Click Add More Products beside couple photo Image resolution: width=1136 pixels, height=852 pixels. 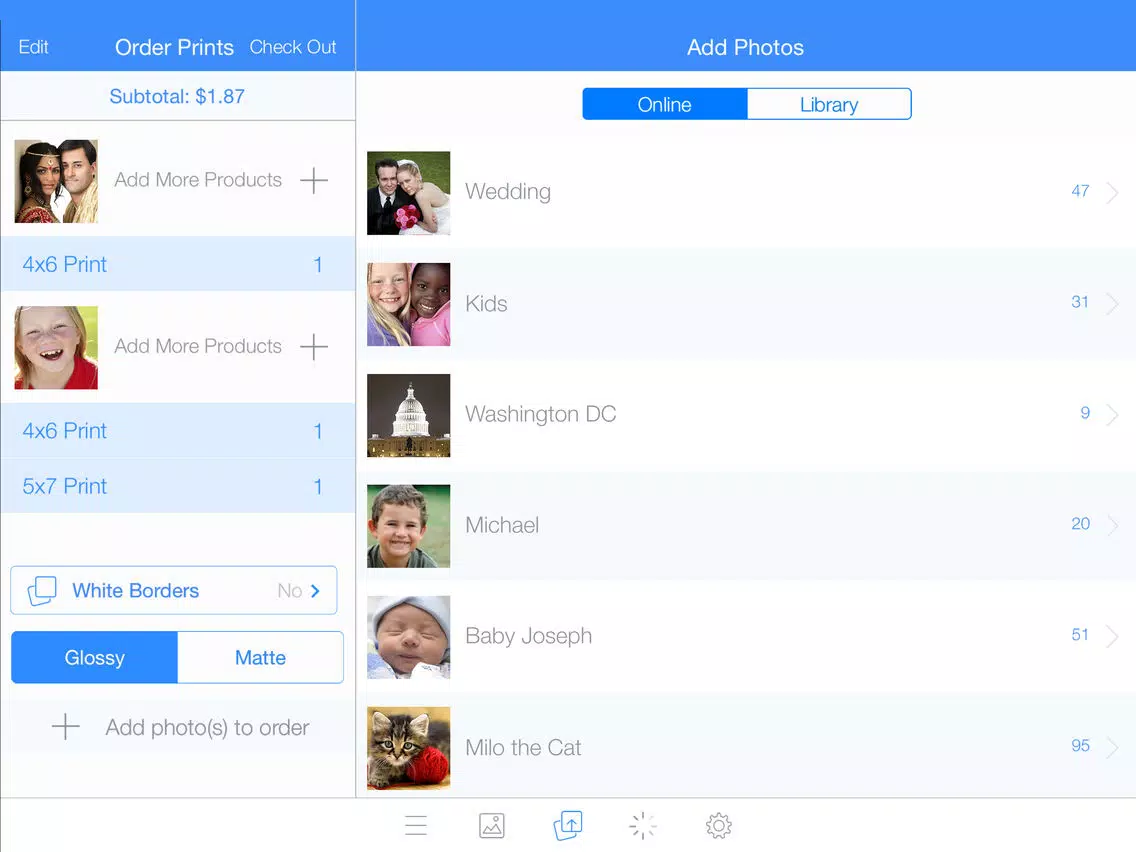tap(198, 180)
